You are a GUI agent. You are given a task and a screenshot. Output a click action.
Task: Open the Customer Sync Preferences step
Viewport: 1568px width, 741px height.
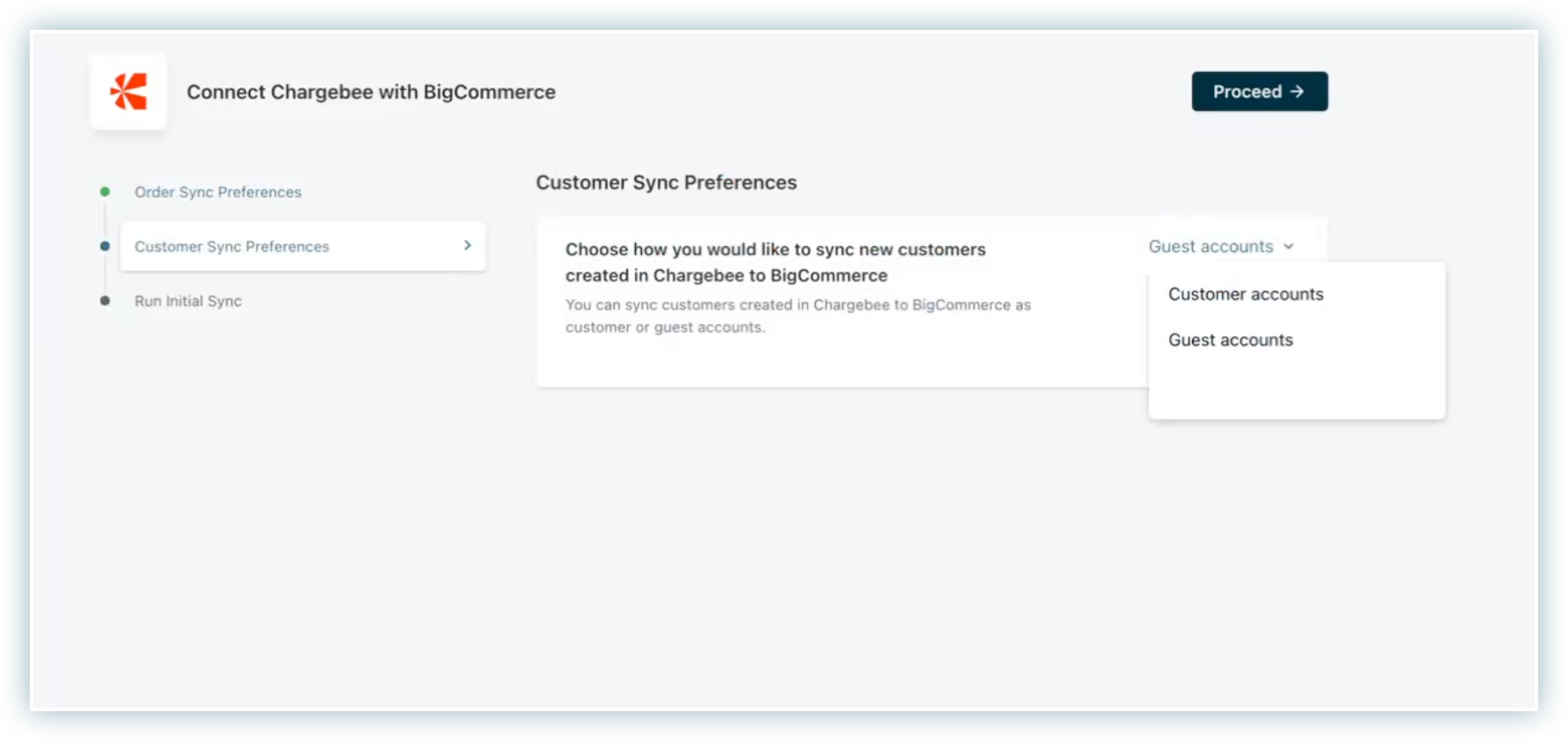(232, 247)
